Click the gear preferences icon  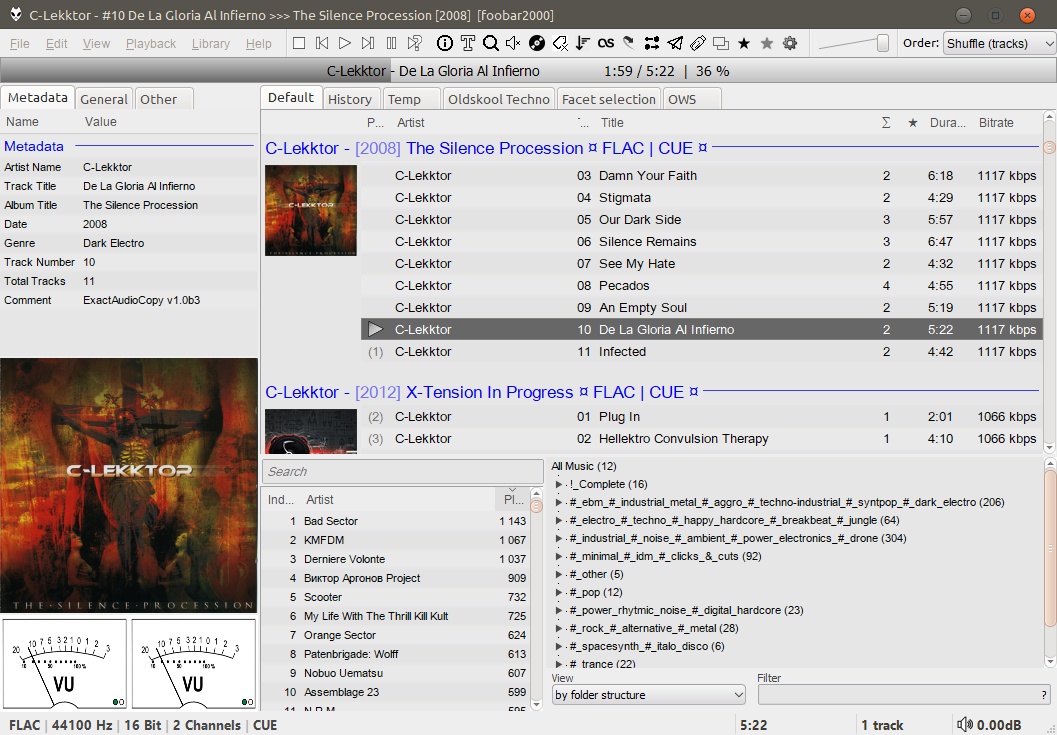pos(790,43)
